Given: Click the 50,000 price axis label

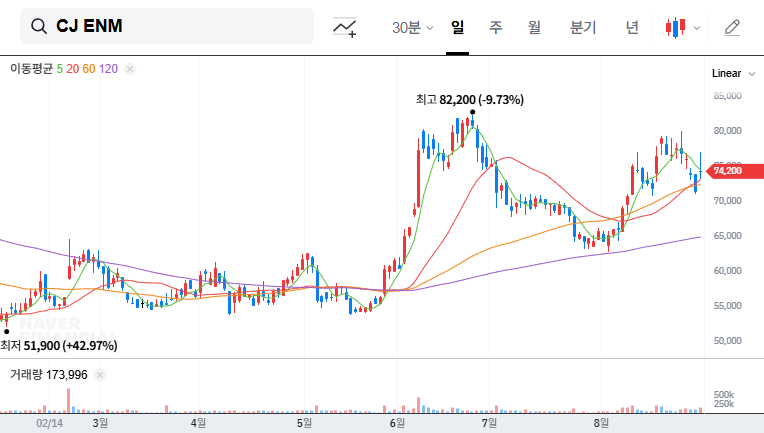Looking at the screenshot, I should pos(727,341).
